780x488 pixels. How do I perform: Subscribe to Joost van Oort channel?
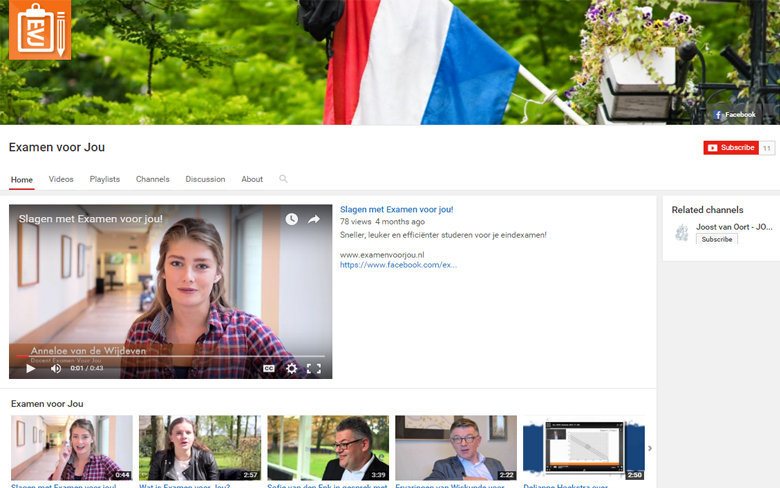[x=717, y=239]
